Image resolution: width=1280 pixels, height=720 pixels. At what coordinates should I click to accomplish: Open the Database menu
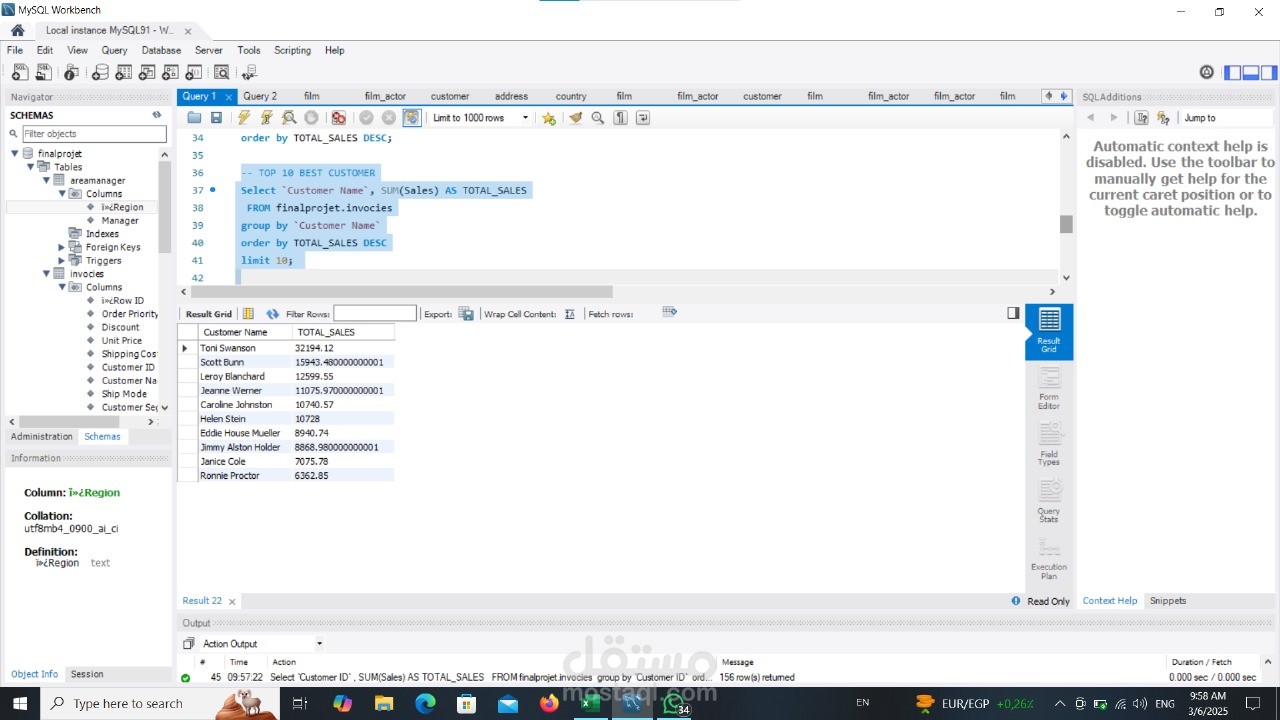[x=161, y=50]
